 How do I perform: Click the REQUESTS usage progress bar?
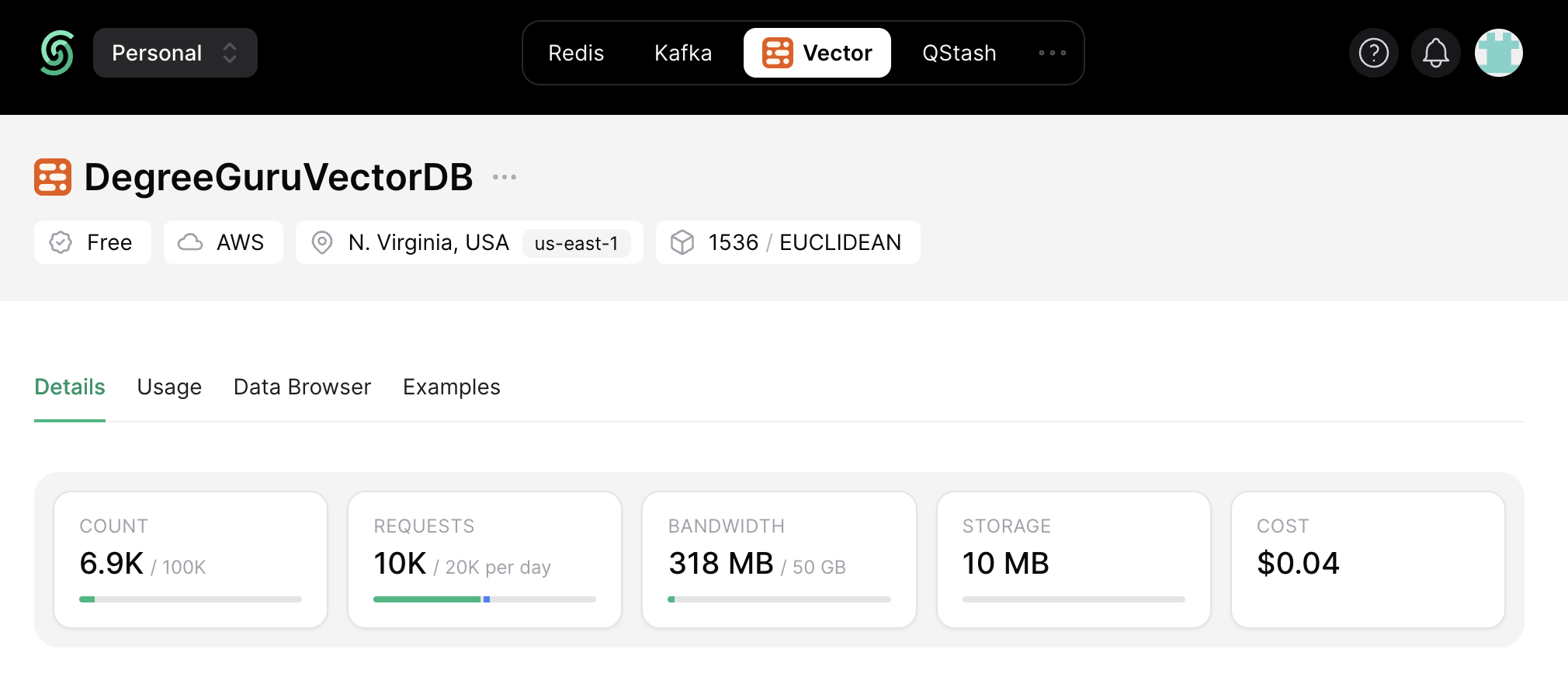click(x=484, y=599)
